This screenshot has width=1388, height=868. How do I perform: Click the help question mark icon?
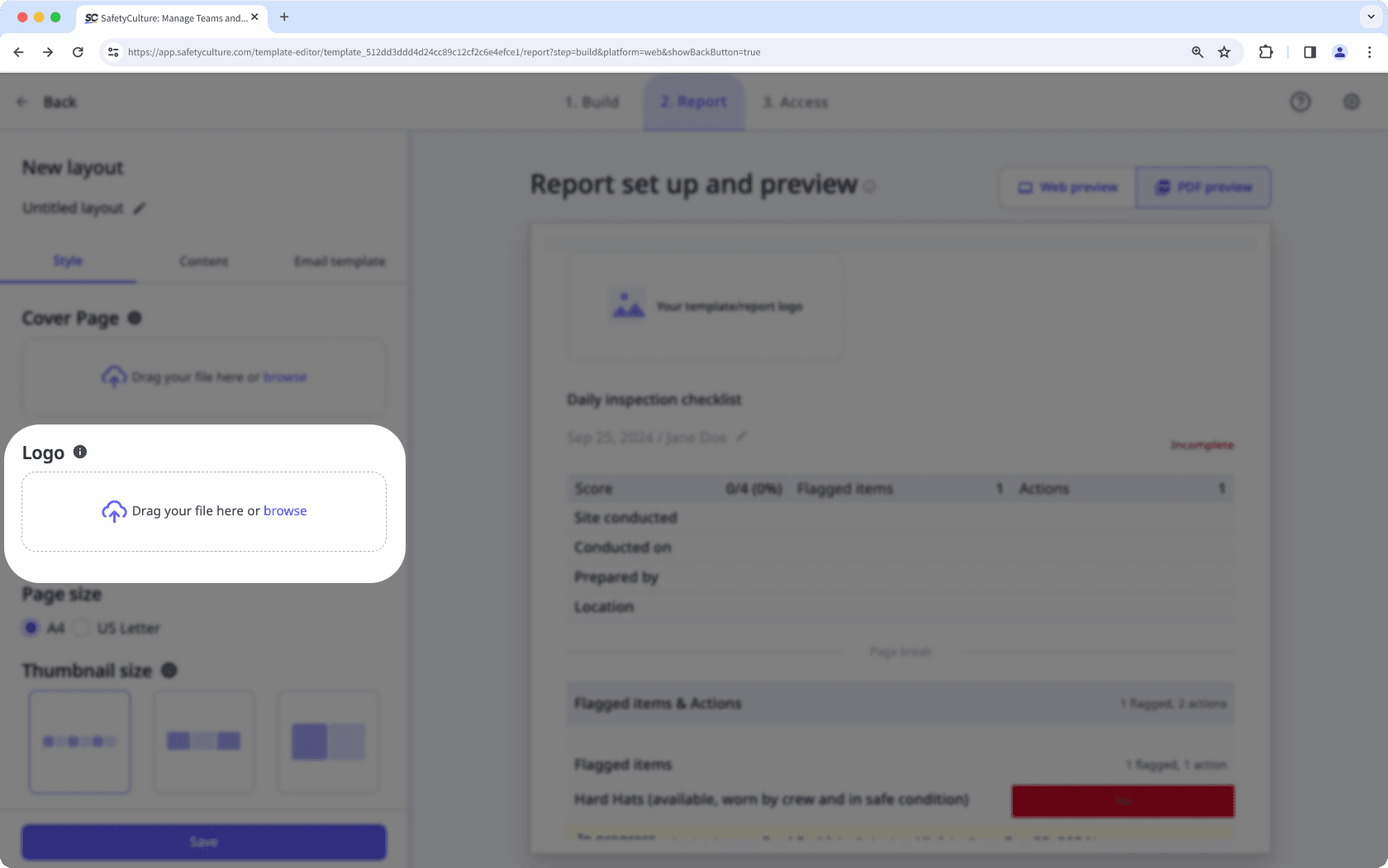pyautogui.click(x=1300, y=102)
